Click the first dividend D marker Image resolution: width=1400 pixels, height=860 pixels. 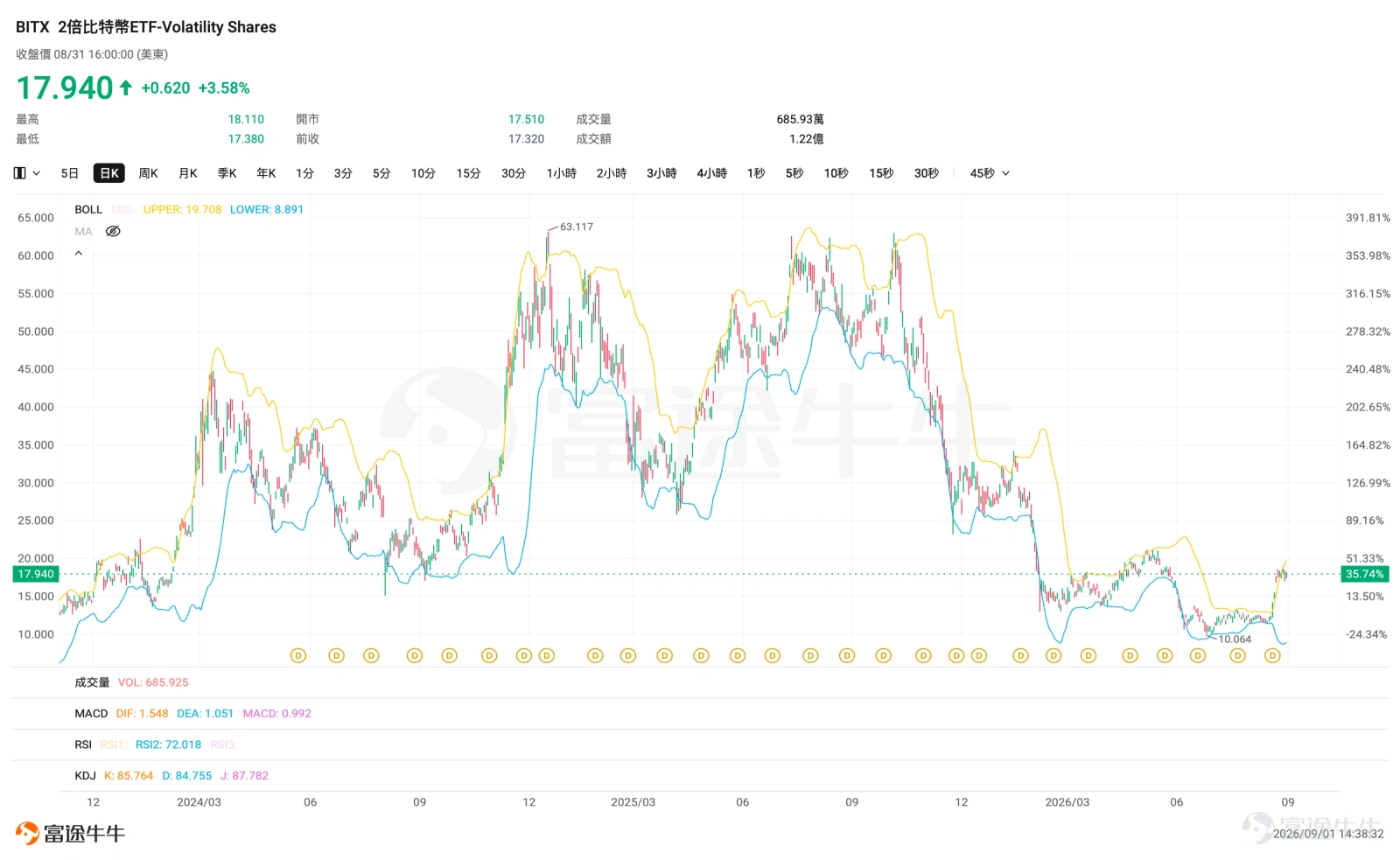tap(298, 655)
